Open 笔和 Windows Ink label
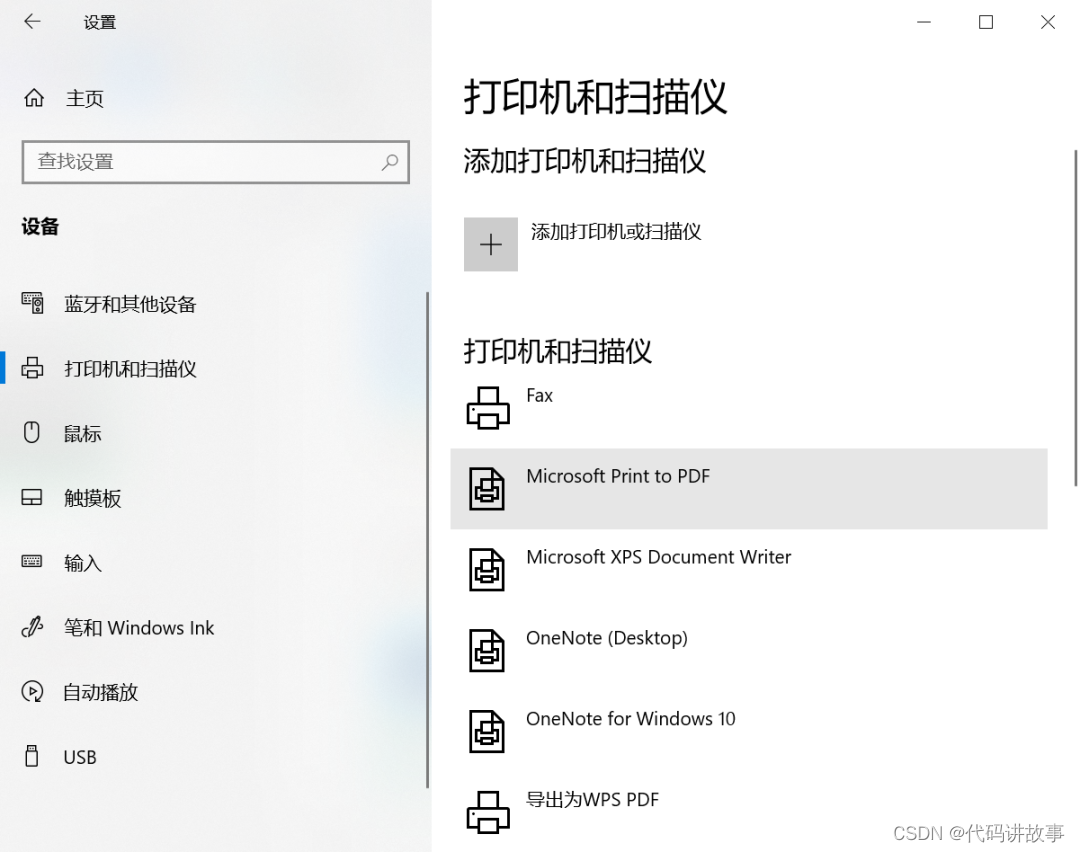 coord(139,627)
